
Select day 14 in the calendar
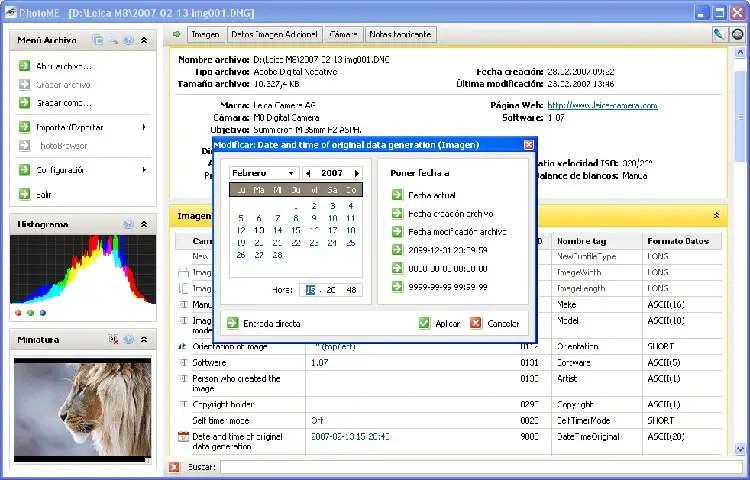(x=277, y=230)
